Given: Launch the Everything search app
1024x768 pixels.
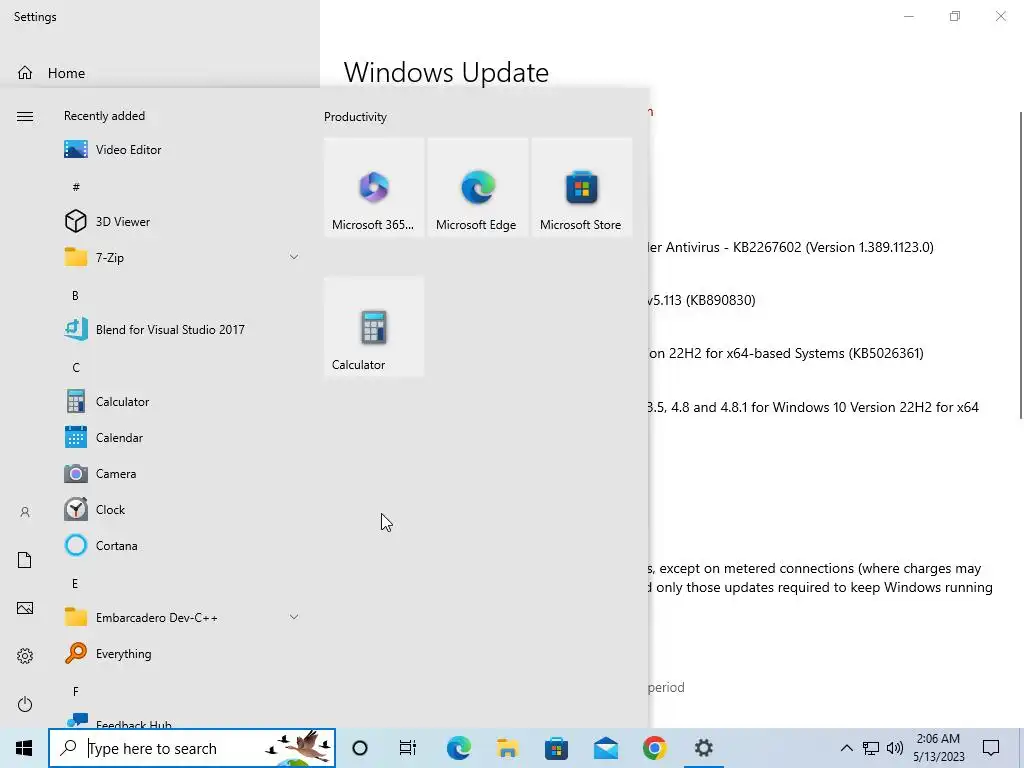Looking at the screenshot, I should click(x=183, y=653).
